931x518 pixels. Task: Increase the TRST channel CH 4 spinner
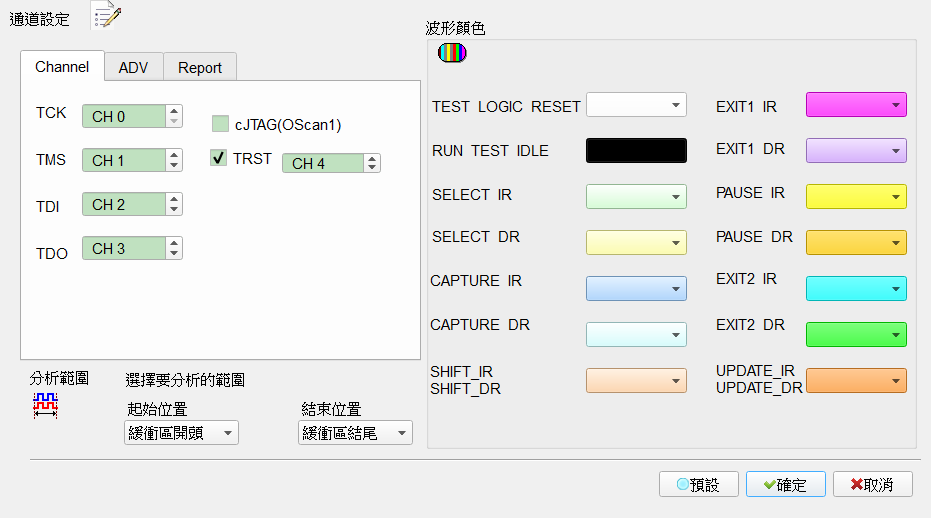tap(372, 159)
